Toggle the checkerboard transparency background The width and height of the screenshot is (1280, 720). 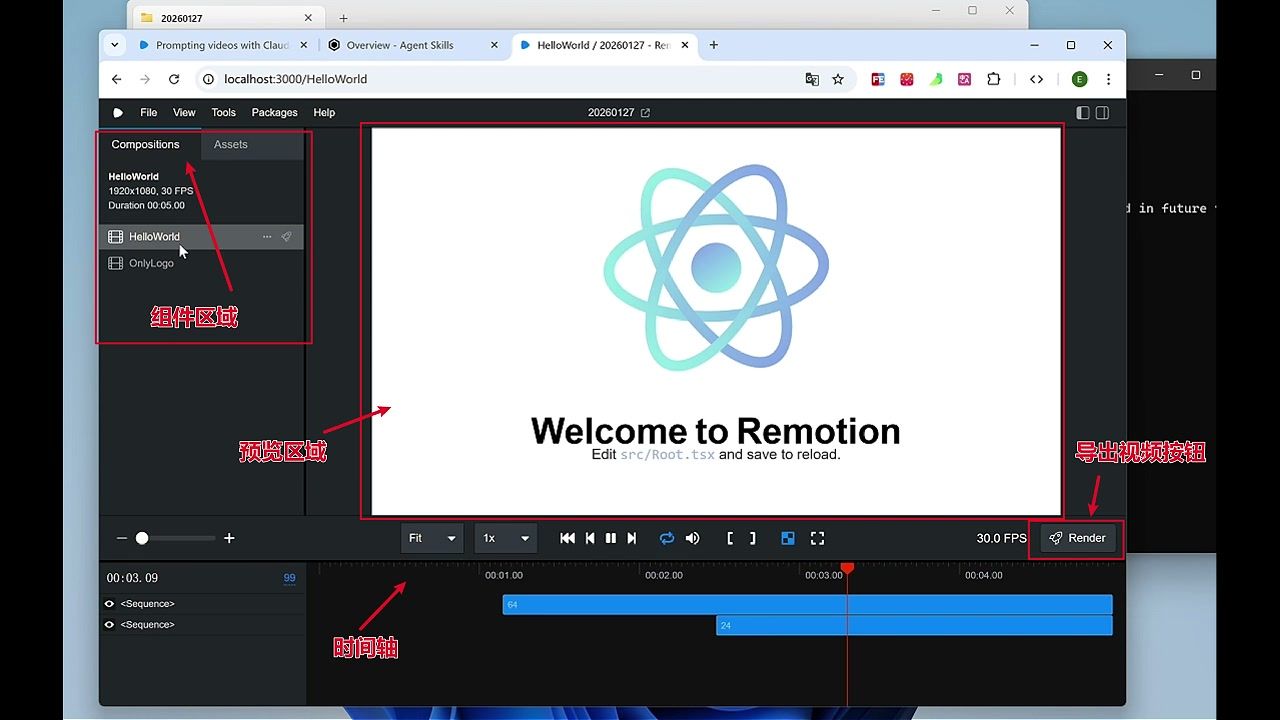click(788, 538)
